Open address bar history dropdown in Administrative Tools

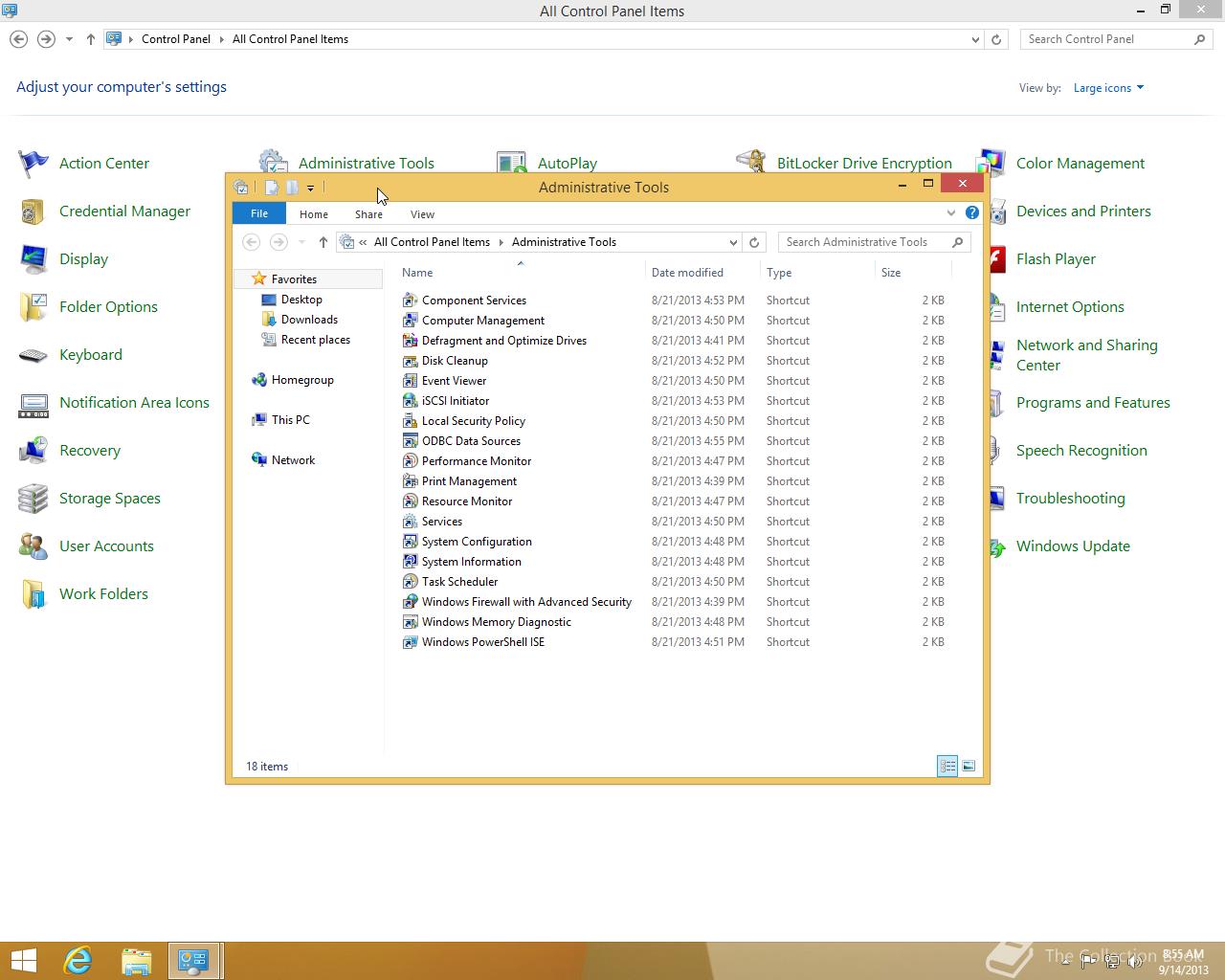coord(733,242)
